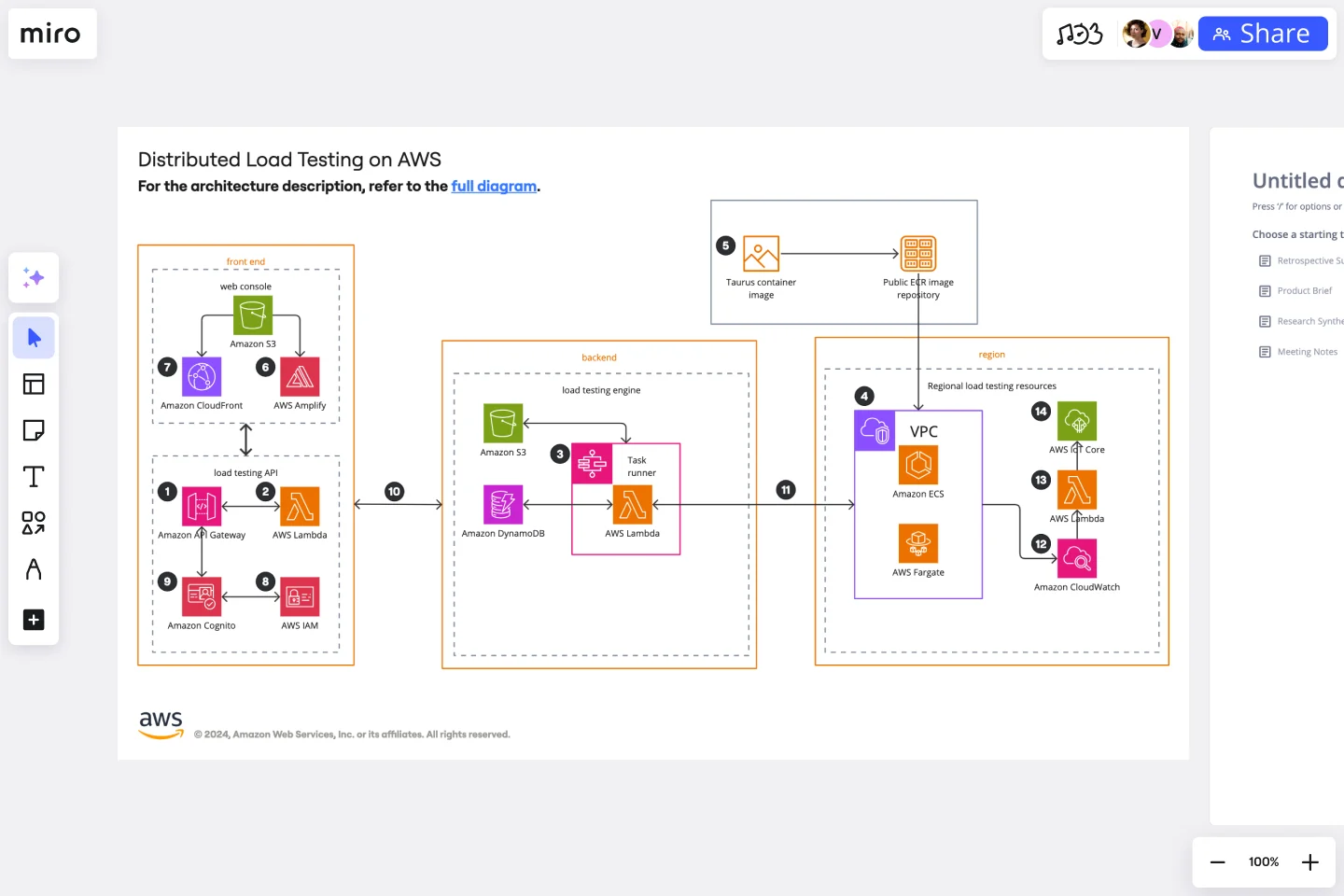
Task: Click the region label
Action: pyautogui.click(x=992, y=355)
